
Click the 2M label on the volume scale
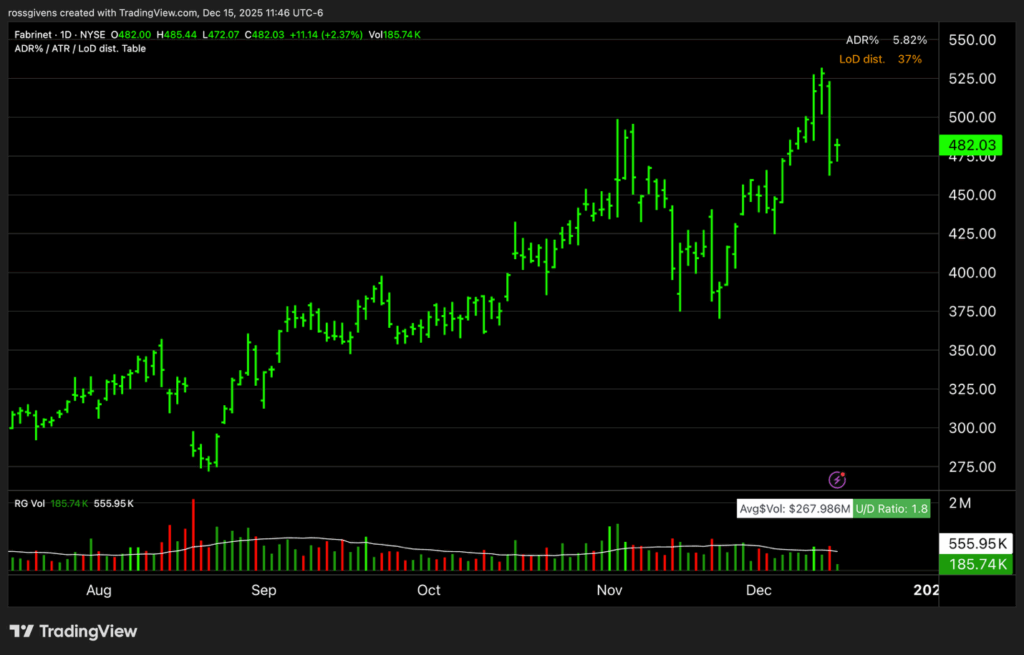[x=960, y=503]
